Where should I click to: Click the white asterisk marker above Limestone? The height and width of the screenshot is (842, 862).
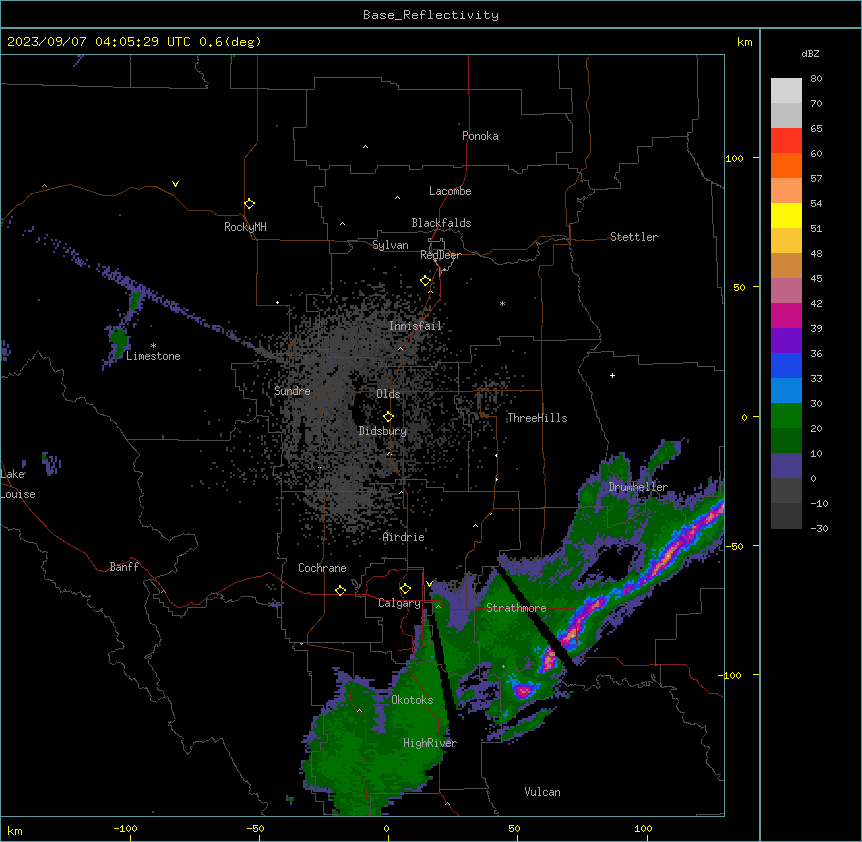[153, 345]
